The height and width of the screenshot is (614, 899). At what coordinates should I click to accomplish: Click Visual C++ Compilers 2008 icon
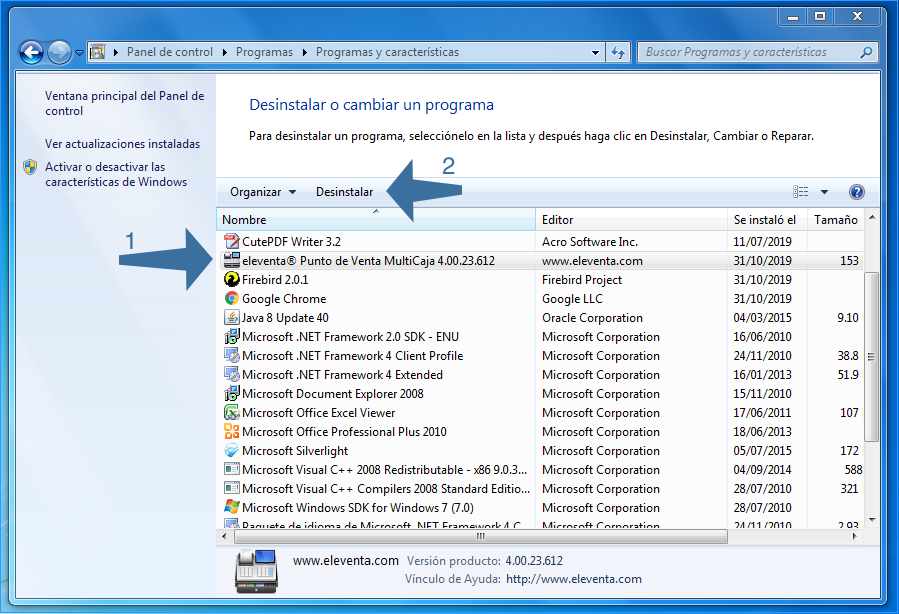pyautogui.click(x=232, y=488)
